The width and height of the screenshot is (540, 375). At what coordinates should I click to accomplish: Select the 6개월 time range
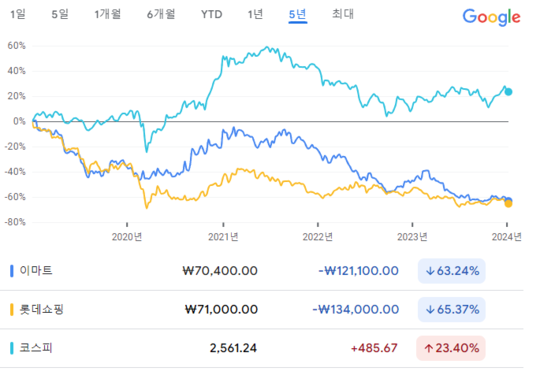[x=161, y=14]
